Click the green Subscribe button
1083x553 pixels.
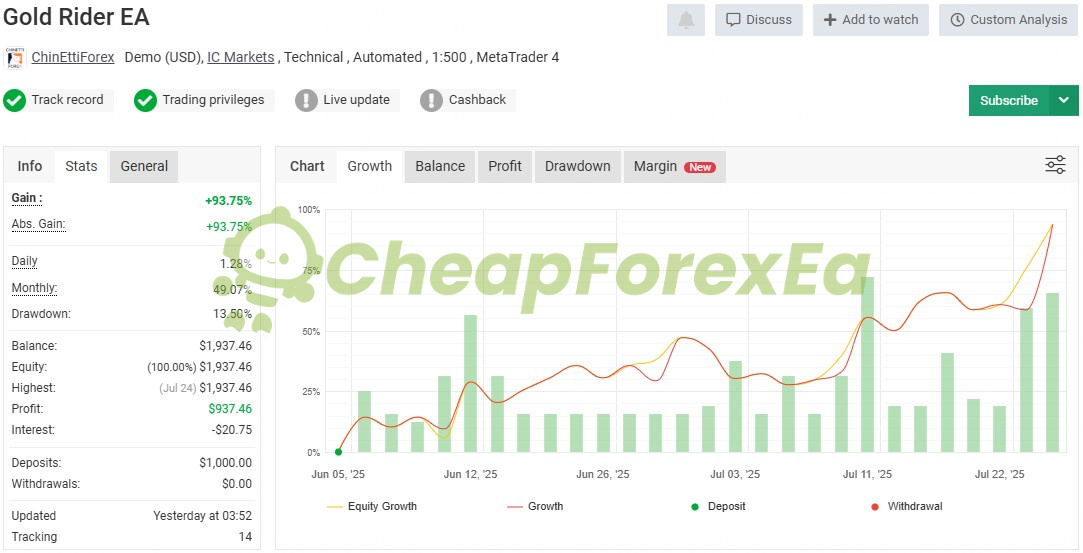[1009, 101]
